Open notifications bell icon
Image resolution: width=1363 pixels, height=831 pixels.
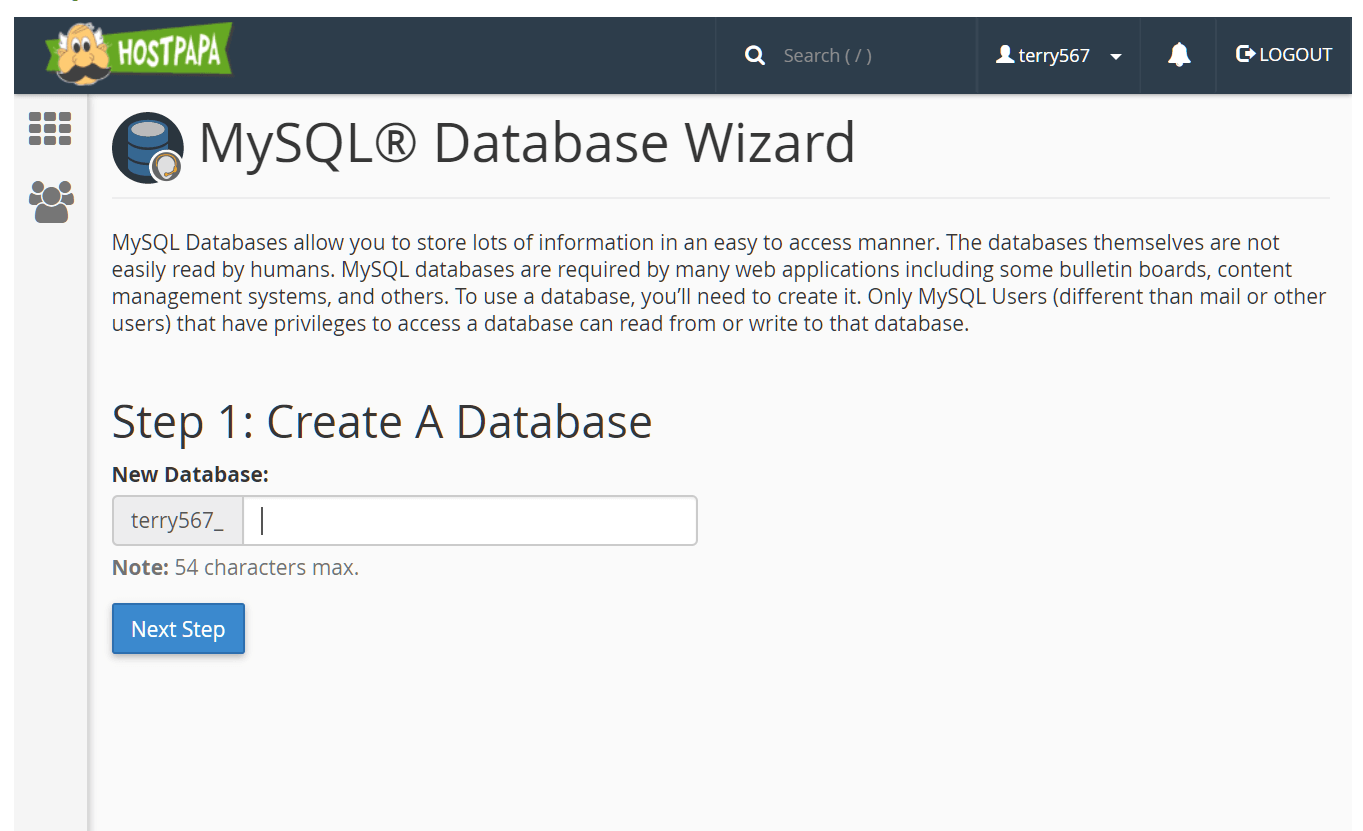[x=1179, y=55]
